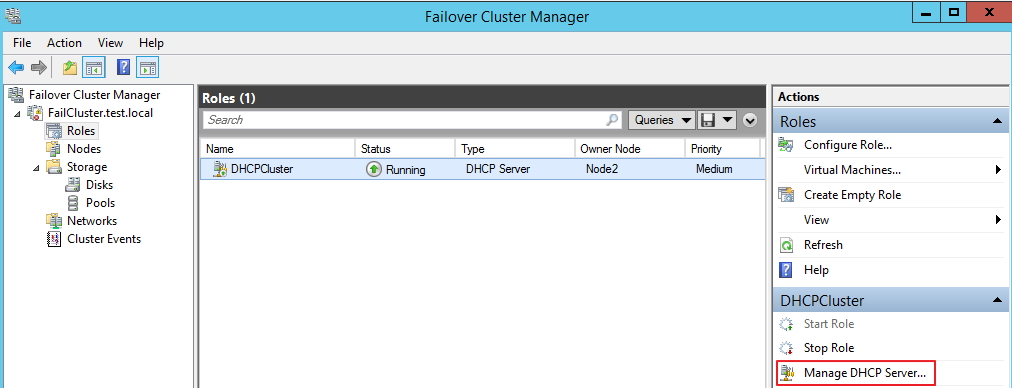Select Cluster Events in the tree
The image size is (1012, 388).
[104, 239]
